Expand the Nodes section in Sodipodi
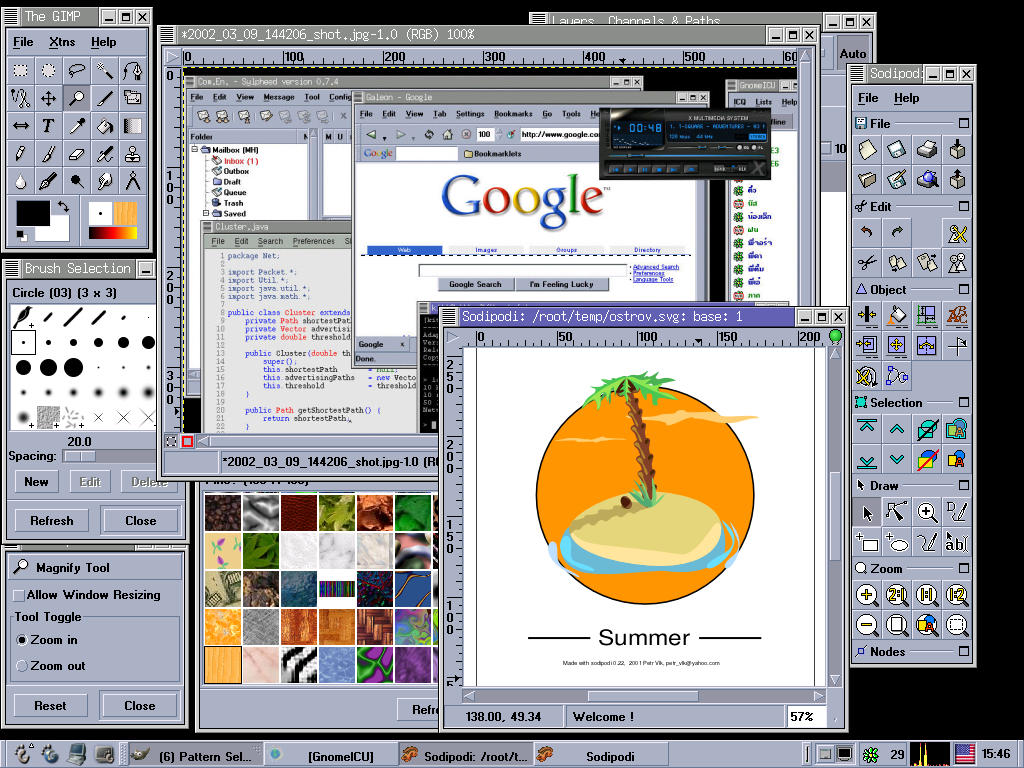 [963, 650]
